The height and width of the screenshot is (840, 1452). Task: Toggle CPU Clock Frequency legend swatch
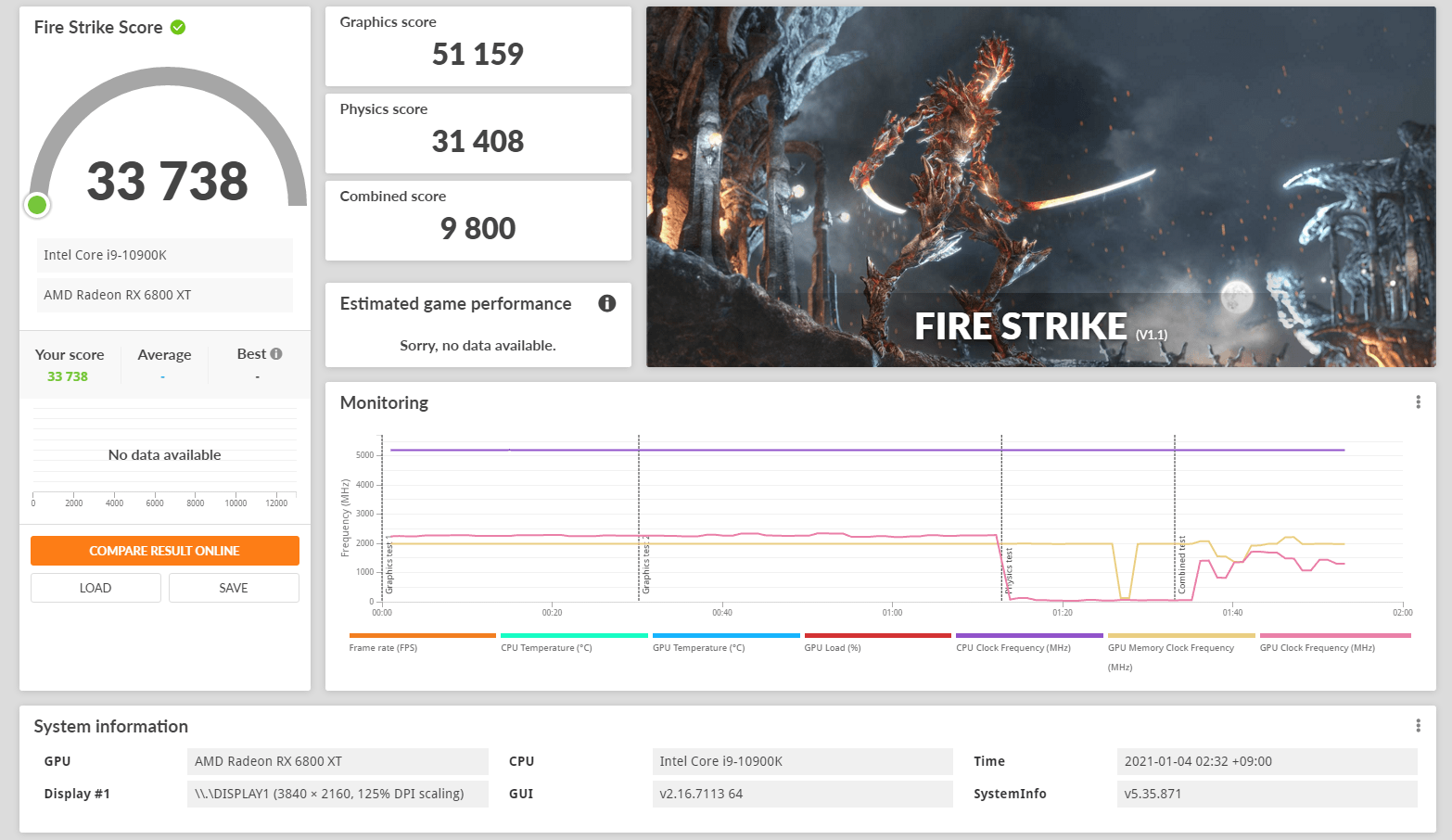click(x=1029, y=635)
